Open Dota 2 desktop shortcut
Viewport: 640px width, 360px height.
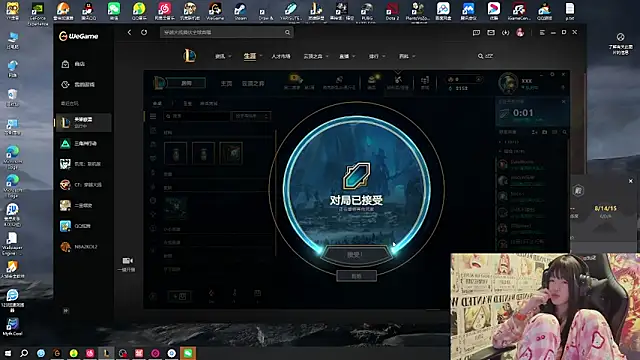click(x=392, y=11)
